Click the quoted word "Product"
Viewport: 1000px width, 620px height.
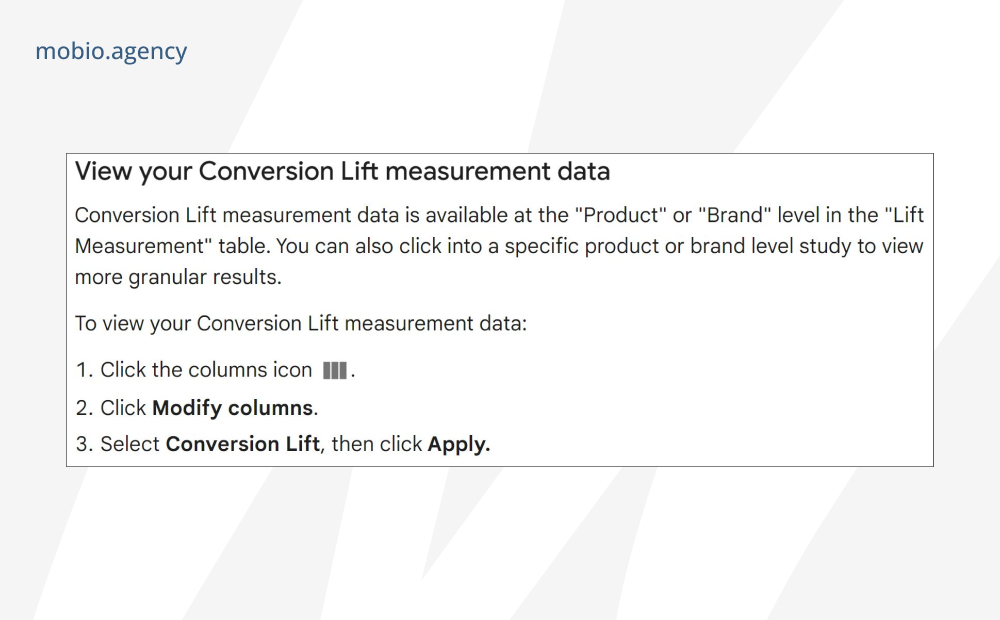click(x=621, y=215)
